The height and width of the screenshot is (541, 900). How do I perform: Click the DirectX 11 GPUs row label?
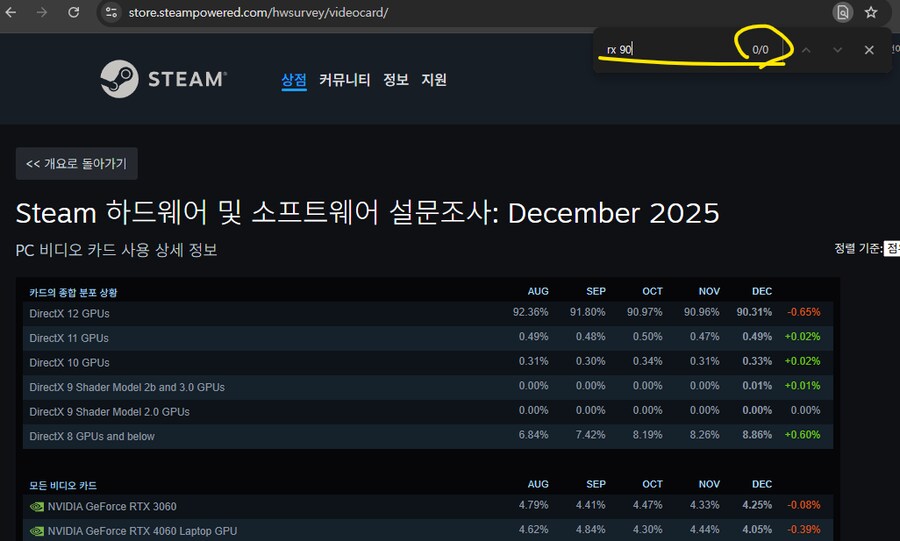pyautogui.click(x=69, y=338)
